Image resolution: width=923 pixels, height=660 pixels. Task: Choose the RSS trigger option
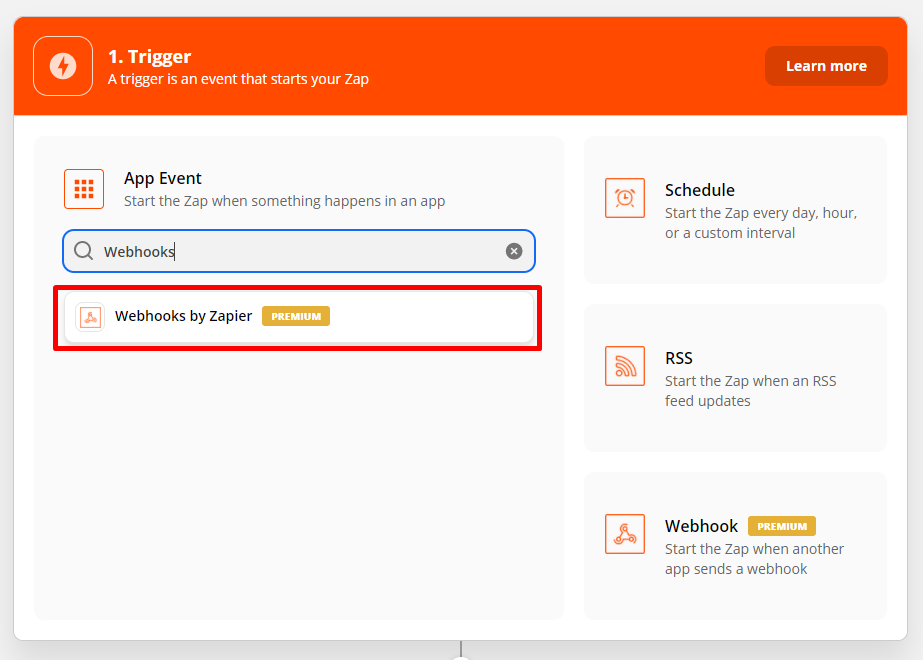(x=735, y=378)
